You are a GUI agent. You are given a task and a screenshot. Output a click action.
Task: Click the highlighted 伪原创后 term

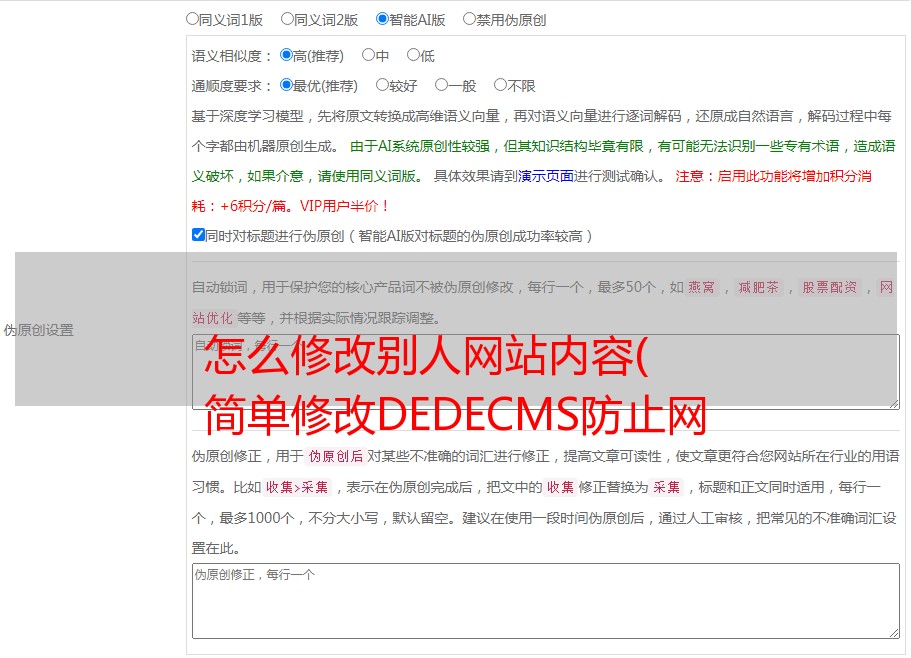tap(336, 456)
